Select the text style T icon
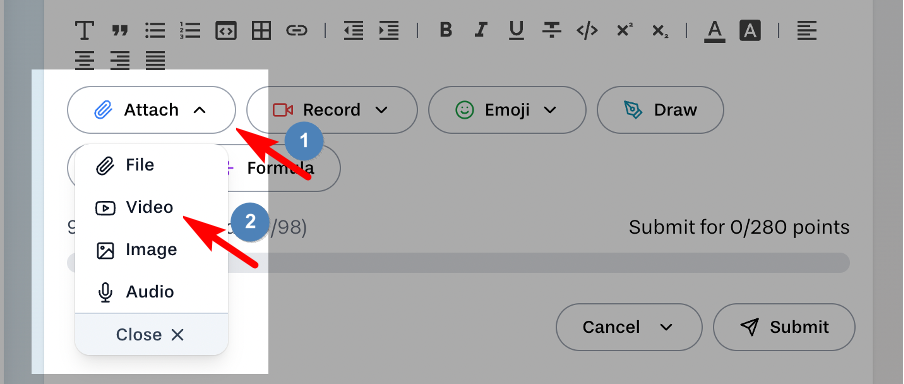Screen dimensions: 904x384 point(85,31)
